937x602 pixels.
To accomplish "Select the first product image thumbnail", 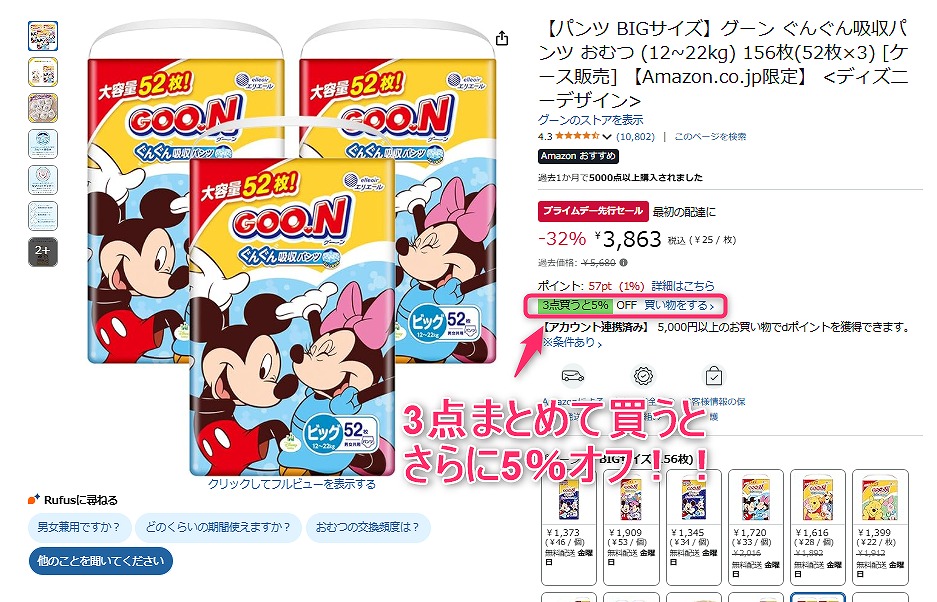I will click(43, 36).
